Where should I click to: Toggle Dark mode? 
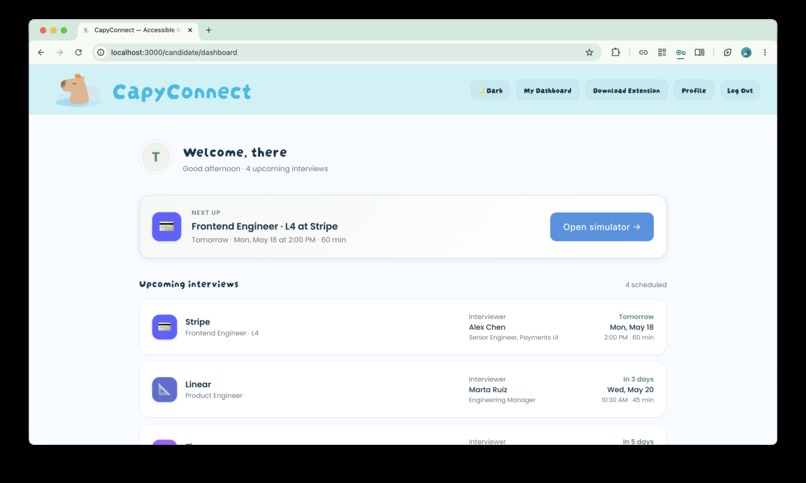point(490,90)
